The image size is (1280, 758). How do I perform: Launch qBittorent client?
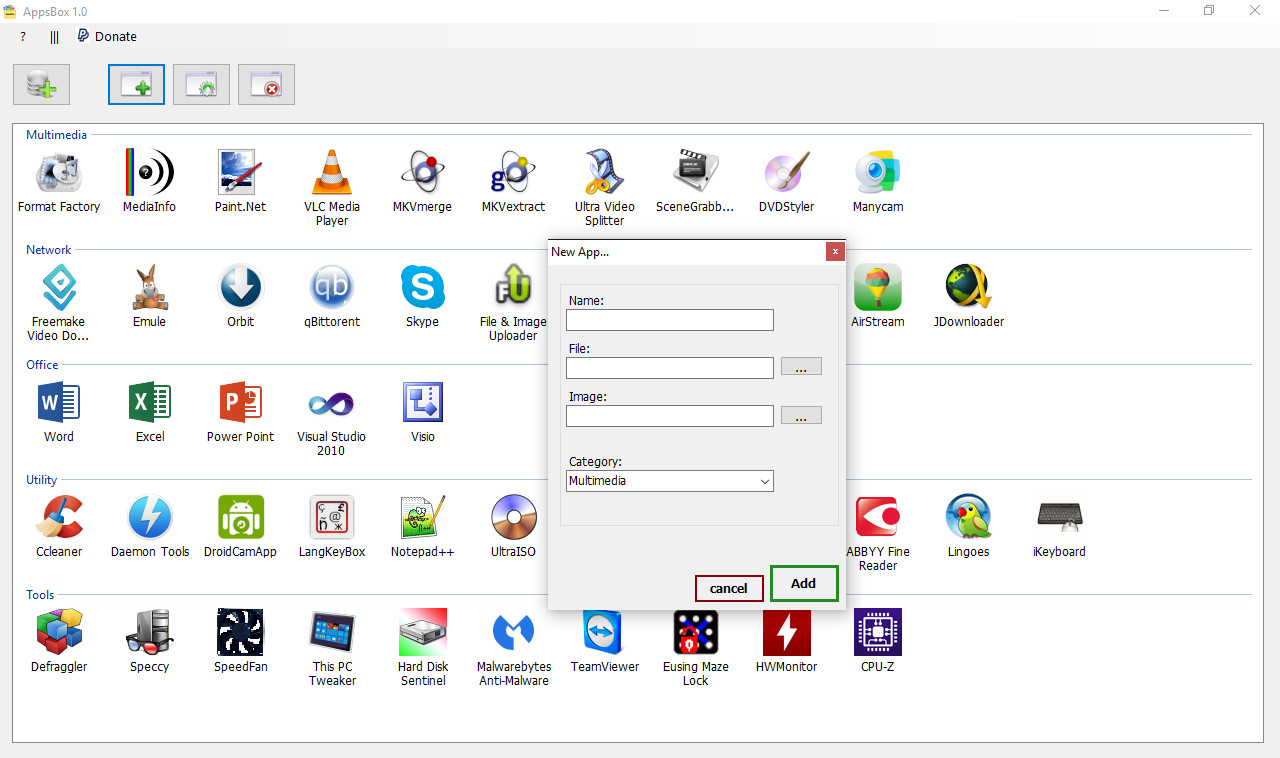(x=332, y=288)
